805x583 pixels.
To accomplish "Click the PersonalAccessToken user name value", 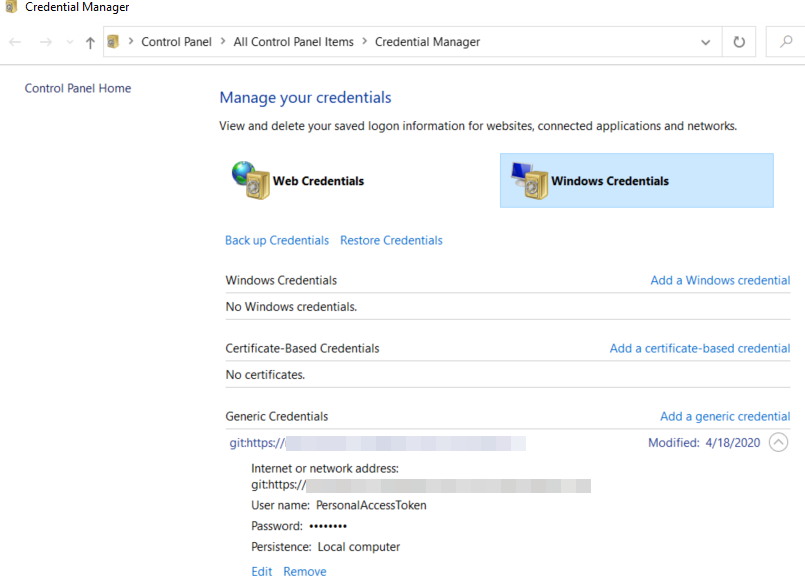I will pos(371,505).
